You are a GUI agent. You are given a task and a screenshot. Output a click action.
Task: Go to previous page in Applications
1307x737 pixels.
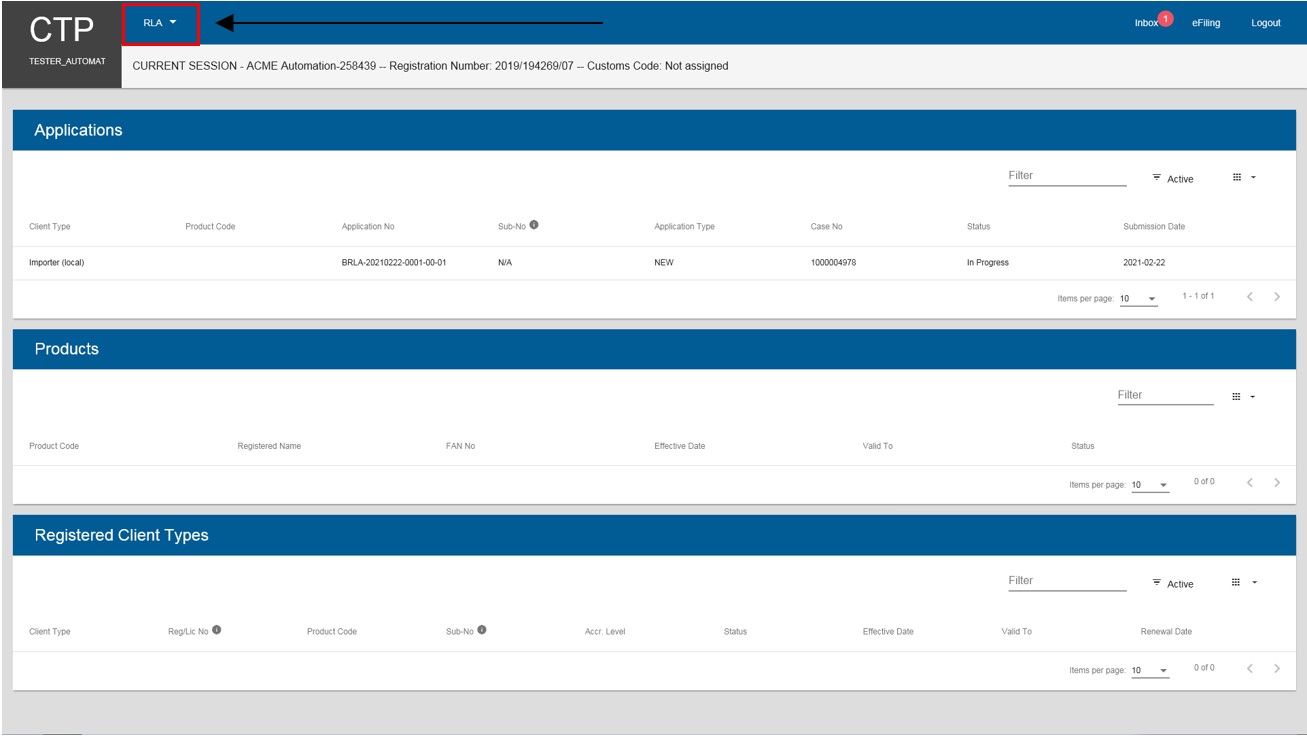(1250, 297)
